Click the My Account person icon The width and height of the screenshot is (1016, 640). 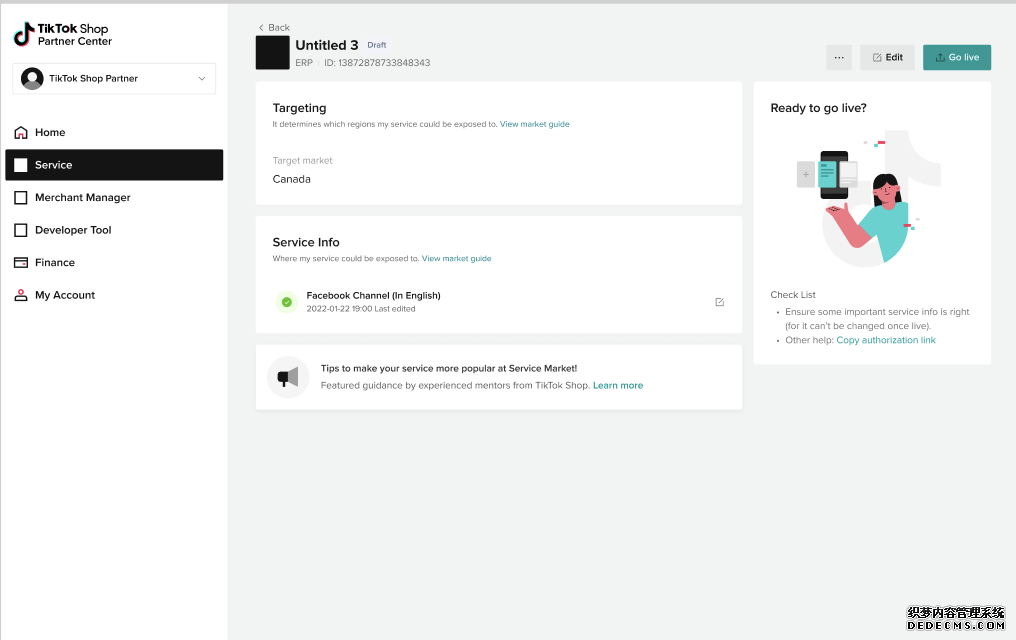[x=21, y=296]
